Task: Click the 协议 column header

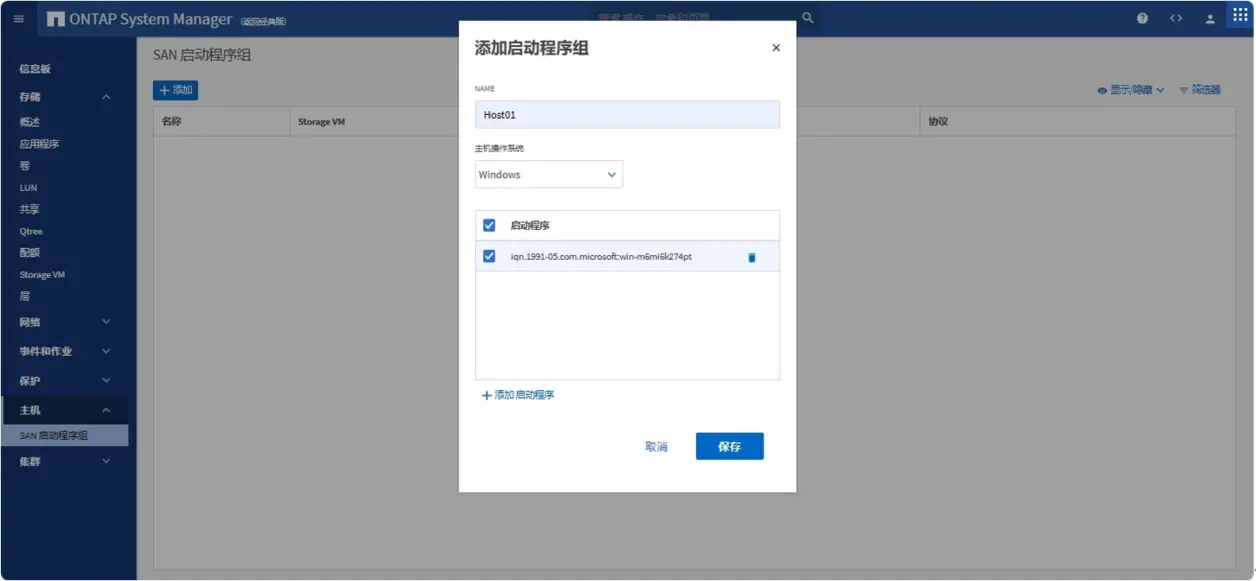Action: click(938, 122)
